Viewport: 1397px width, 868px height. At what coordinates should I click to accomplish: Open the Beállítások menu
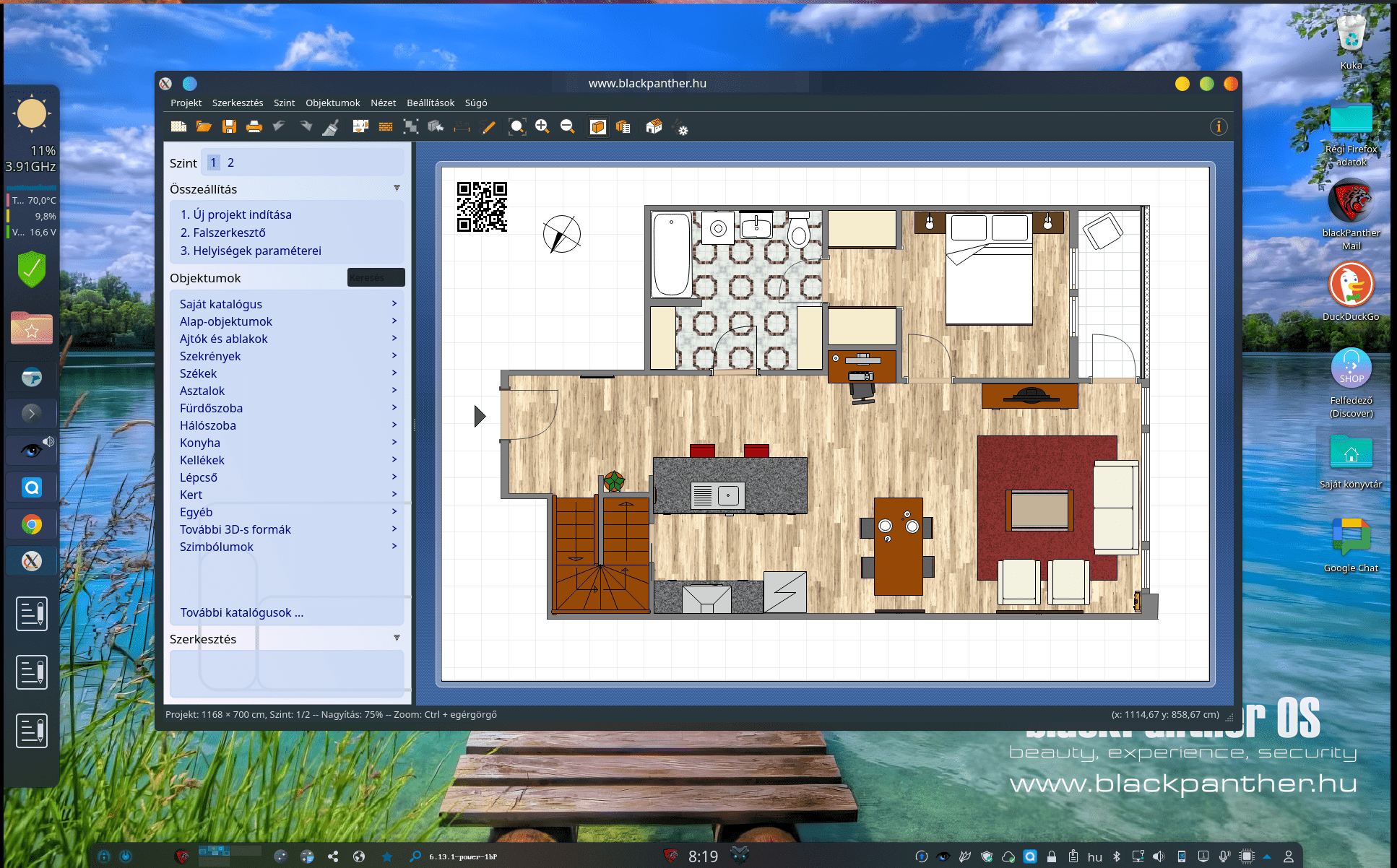point(431,103)
